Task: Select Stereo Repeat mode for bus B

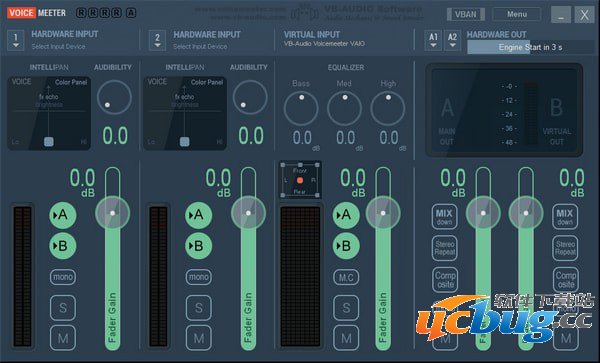Action: 565,248
